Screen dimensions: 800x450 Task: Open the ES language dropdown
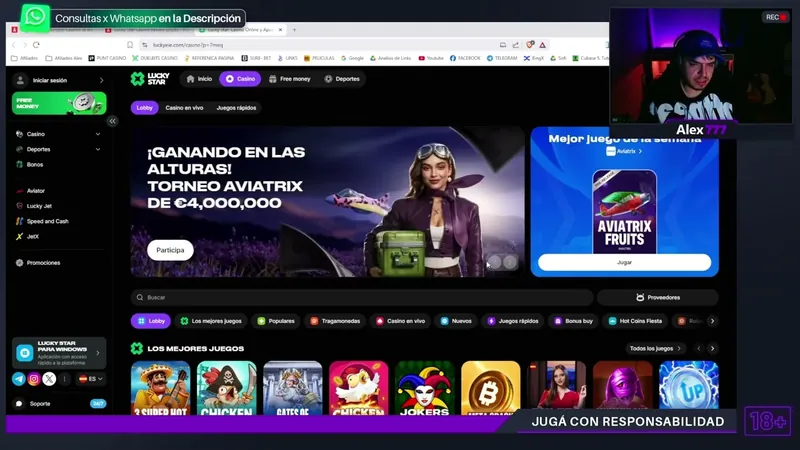pos(91,379)
